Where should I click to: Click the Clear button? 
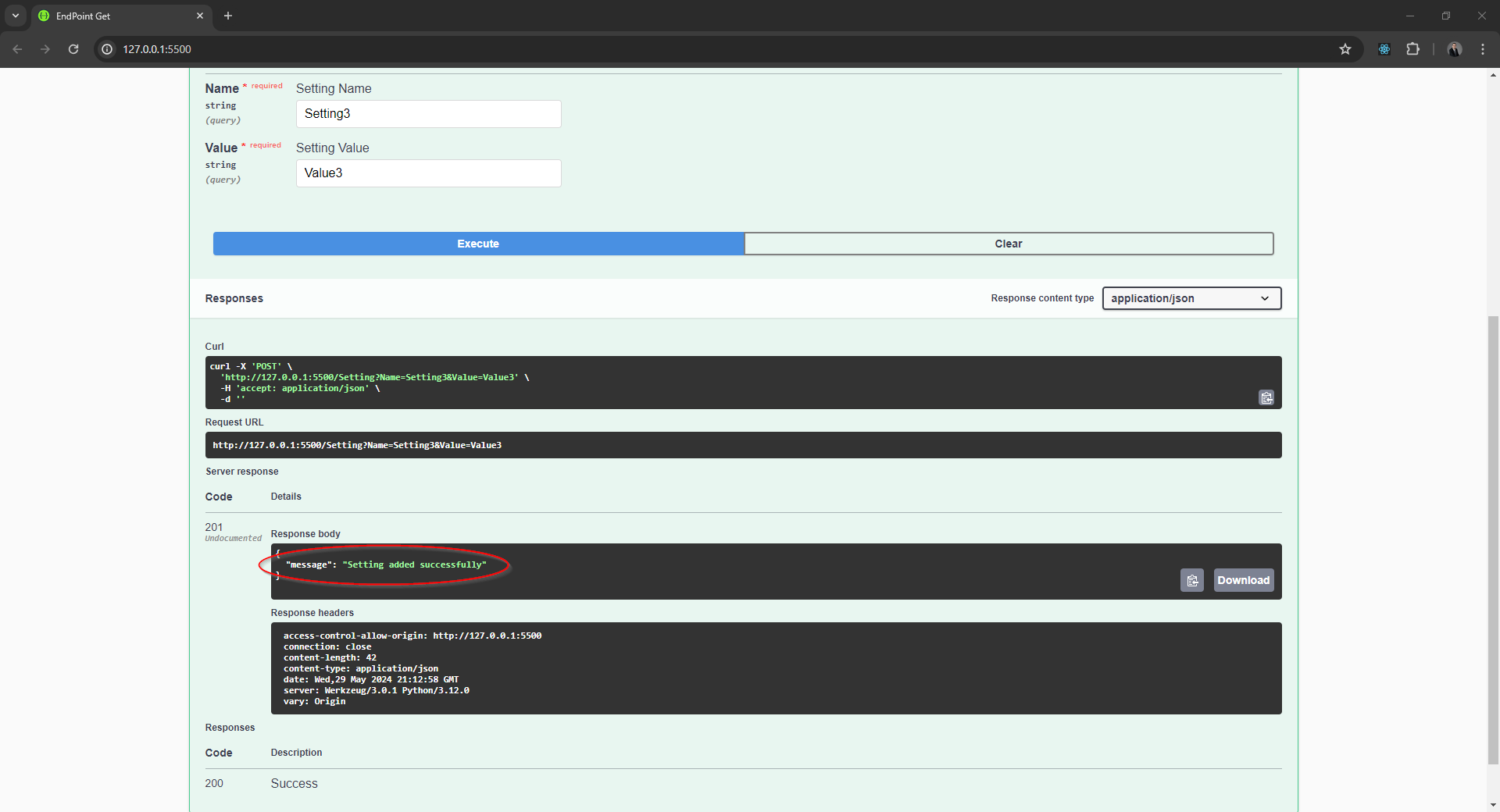1008,244
